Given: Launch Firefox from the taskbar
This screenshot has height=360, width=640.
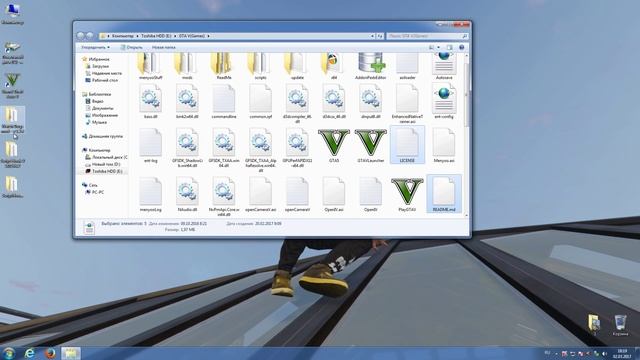Looking at the screenshot, I should (x=50, y=353).
